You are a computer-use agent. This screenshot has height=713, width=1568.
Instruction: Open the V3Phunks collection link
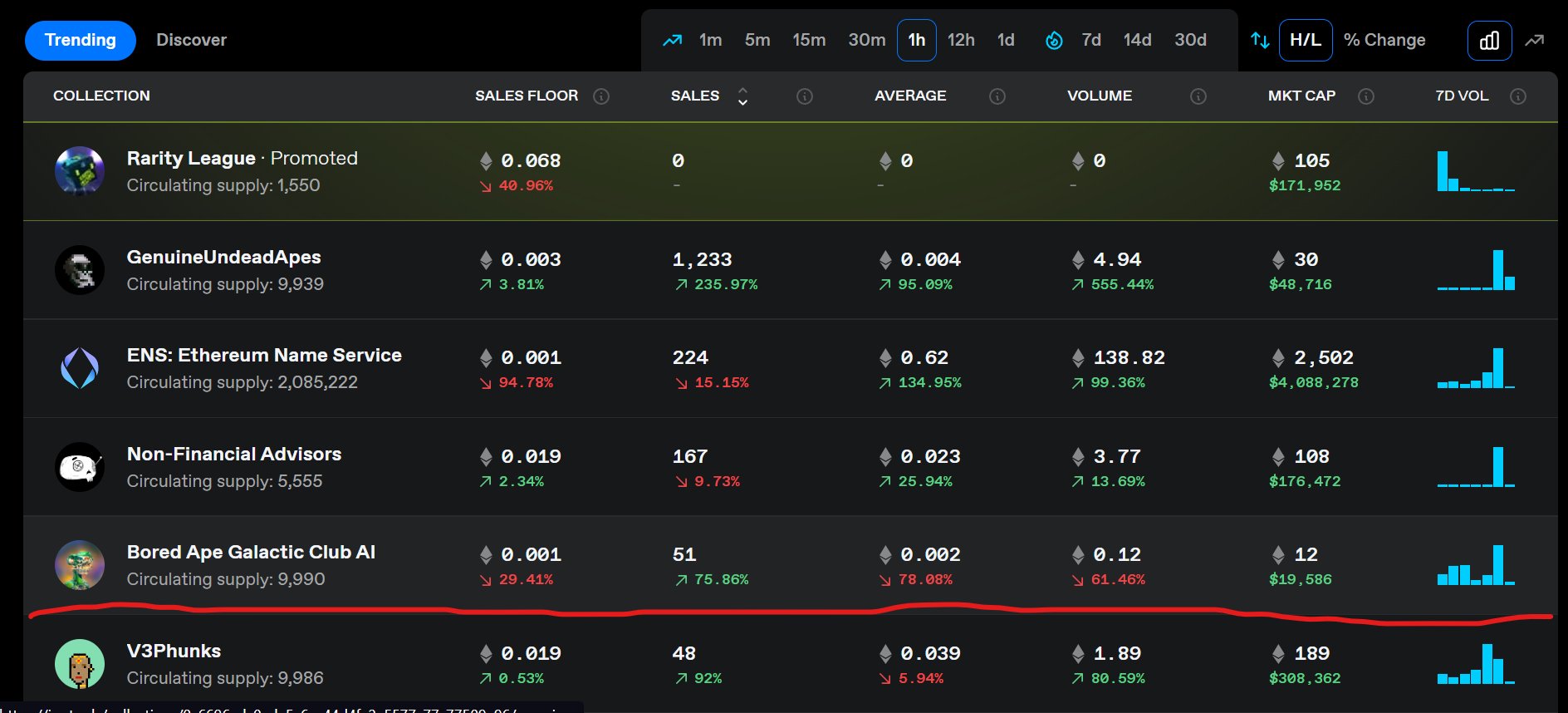[174, 651]
